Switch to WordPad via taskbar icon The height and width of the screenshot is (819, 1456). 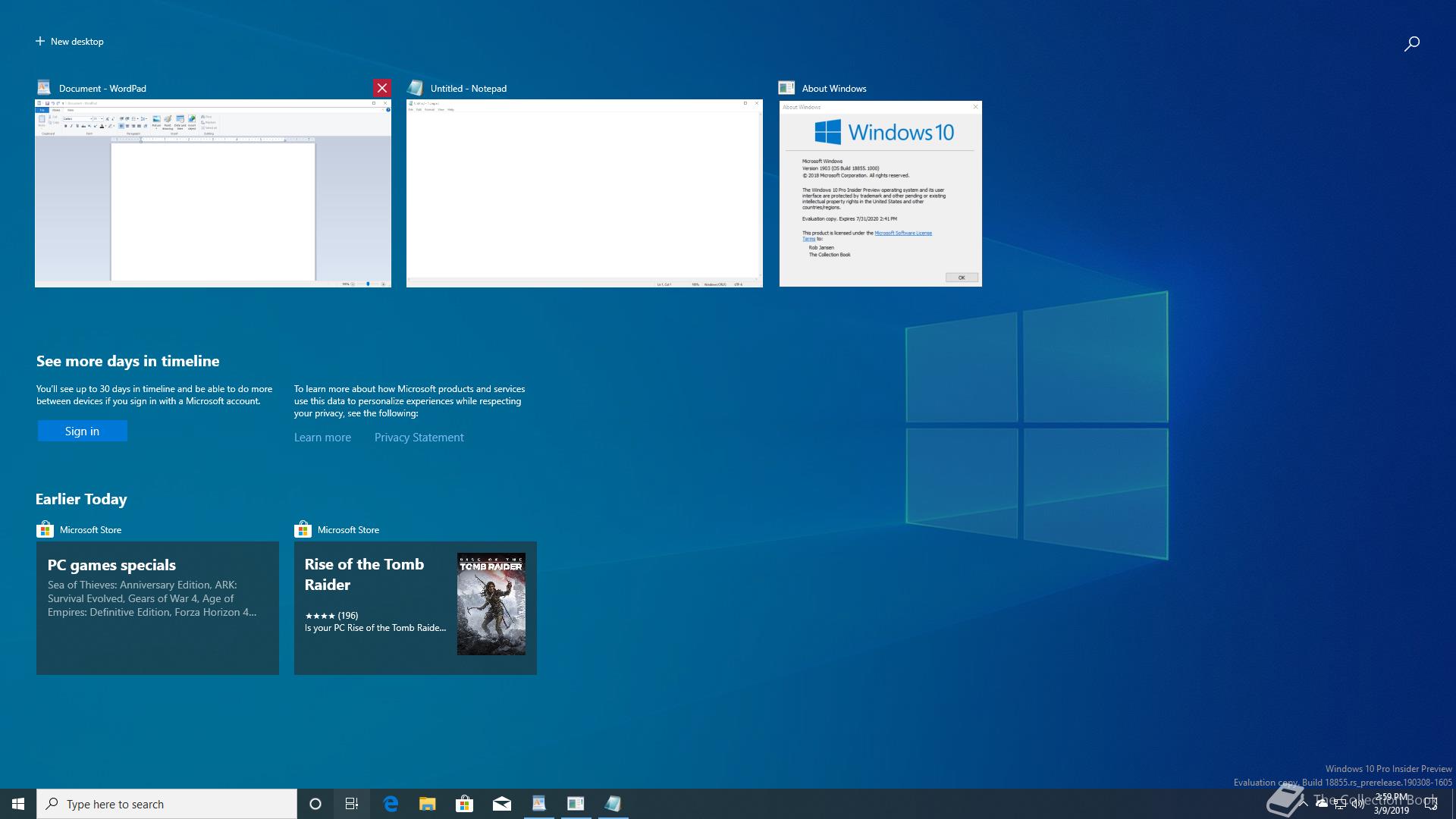[x=539, y=804]
